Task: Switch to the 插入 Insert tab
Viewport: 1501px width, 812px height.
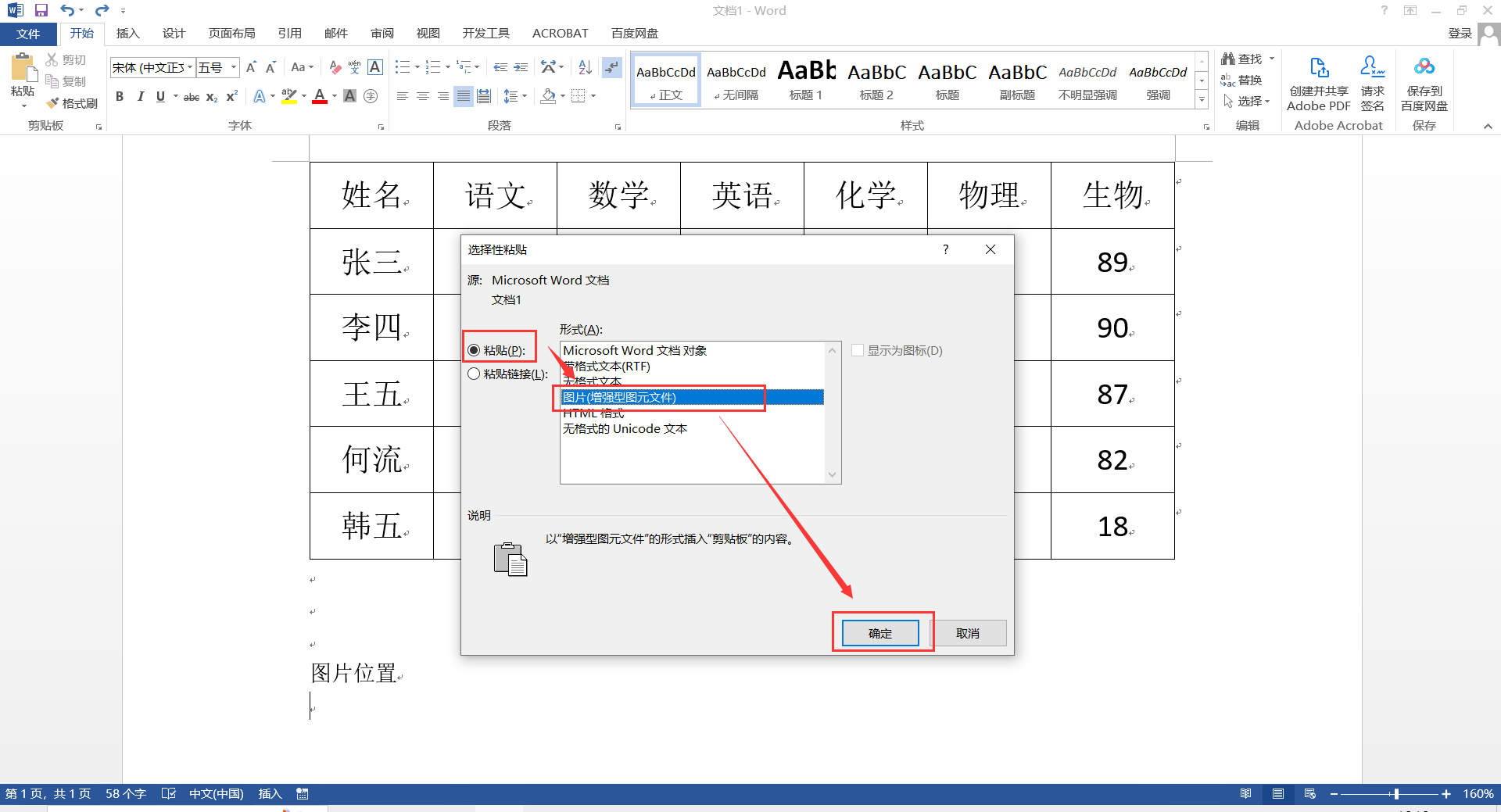Action: 127,33
